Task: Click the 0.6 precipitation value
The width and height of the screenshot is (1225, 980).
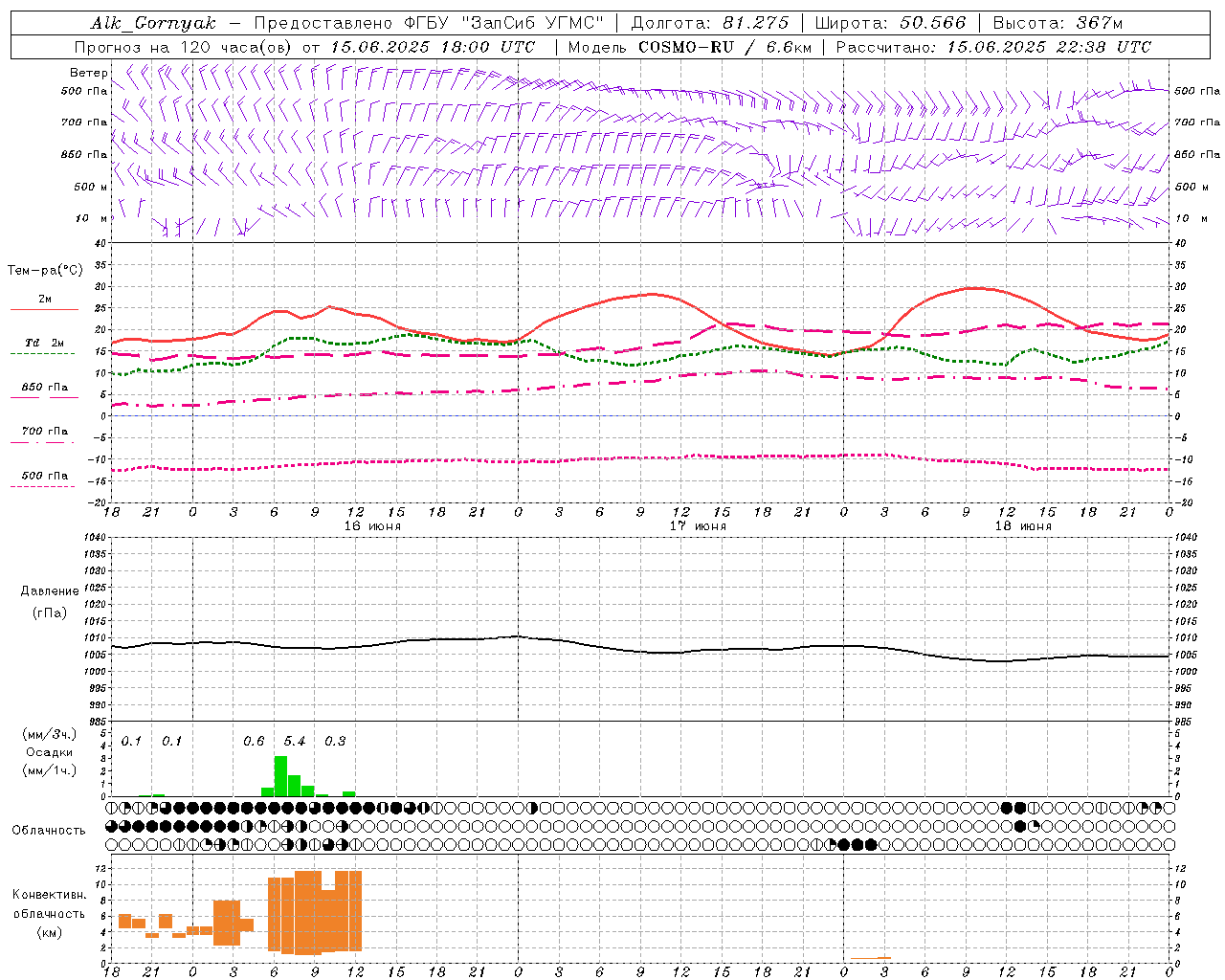Action: [254, 742]
